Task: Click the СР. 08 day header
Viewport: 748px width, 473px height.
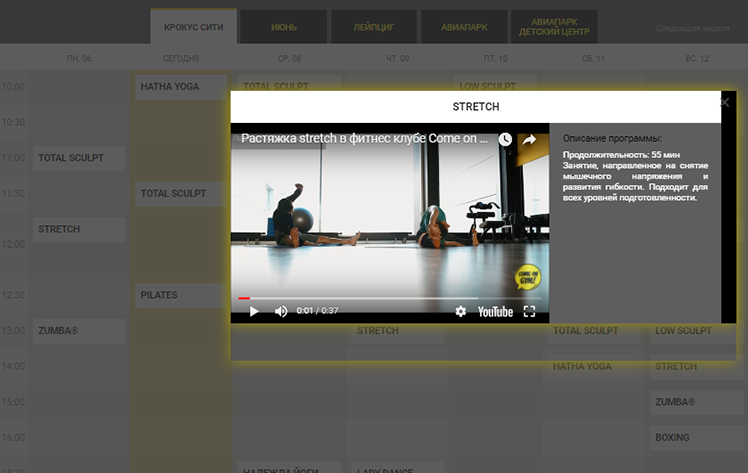Action: (x=289, y=59)
